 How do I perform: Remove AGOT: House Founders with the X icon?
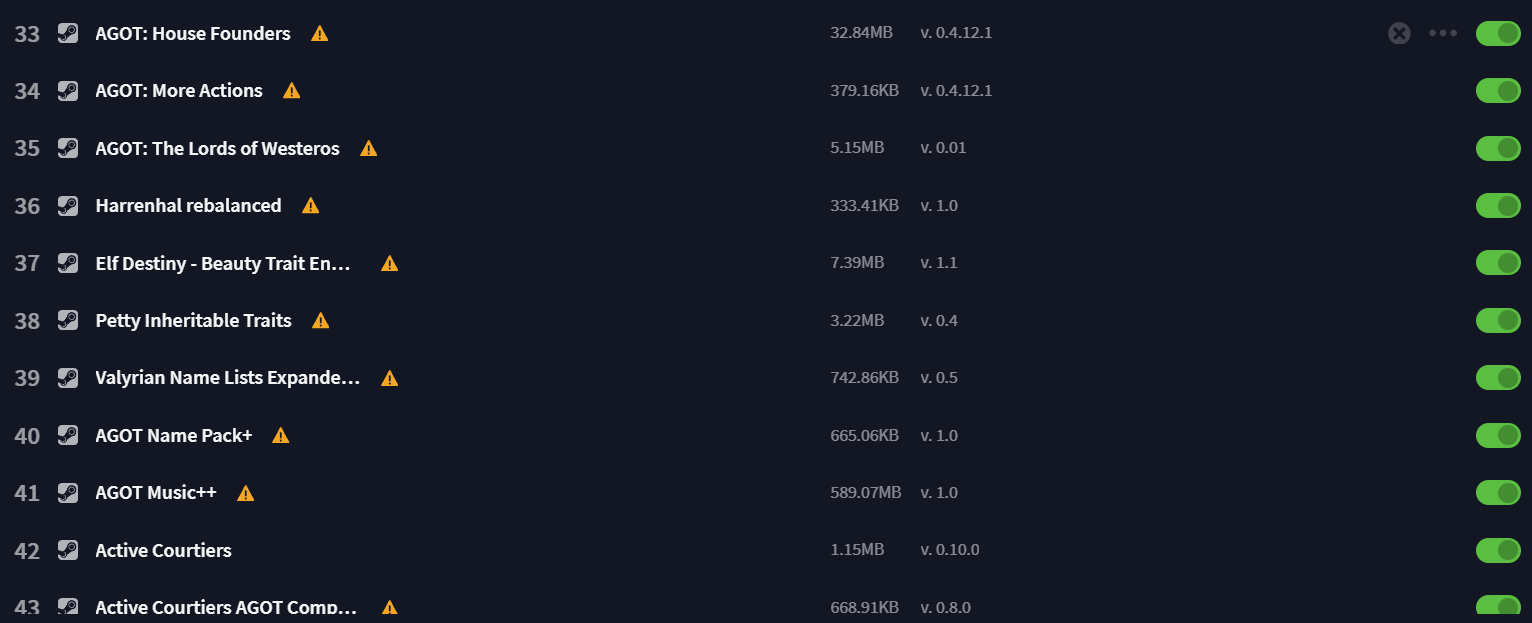[x=1399, y=33]
